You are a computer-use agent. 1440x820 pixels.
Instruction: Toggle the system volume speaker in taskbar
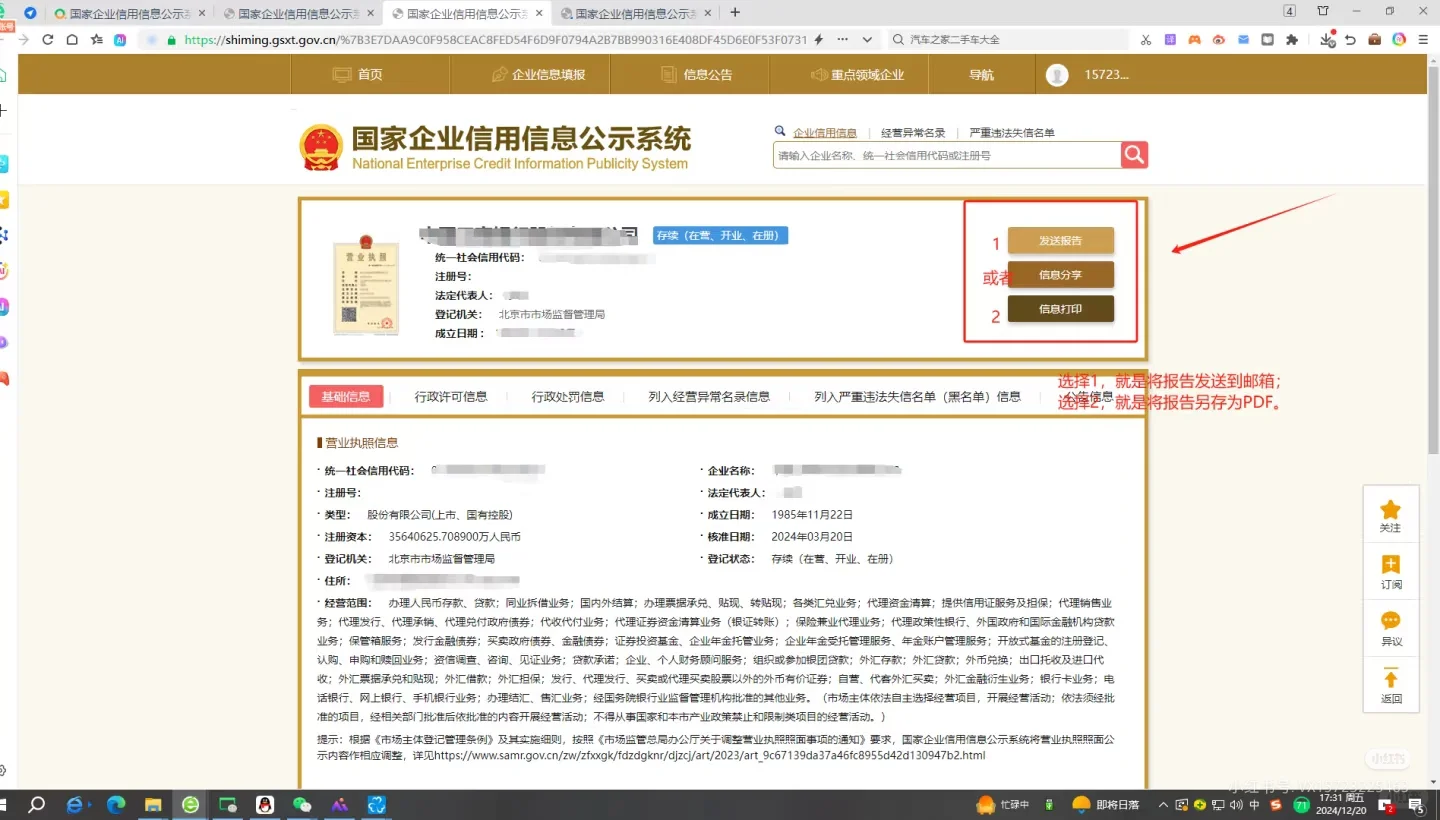coord(1237,804)
